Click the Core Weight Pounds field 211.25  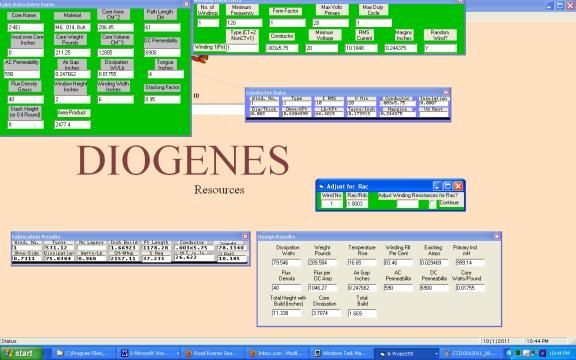coord(72,53)
